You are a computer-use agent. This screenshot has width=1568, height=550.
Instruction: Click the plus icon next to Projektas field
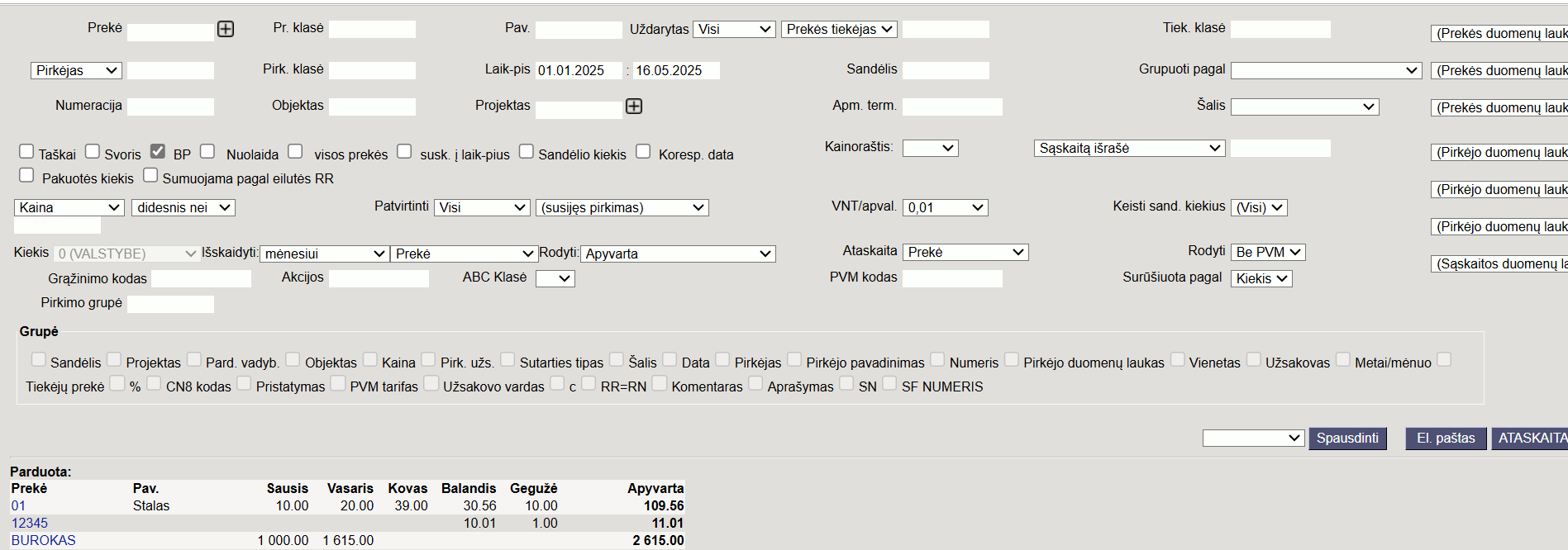coord(634,107)
